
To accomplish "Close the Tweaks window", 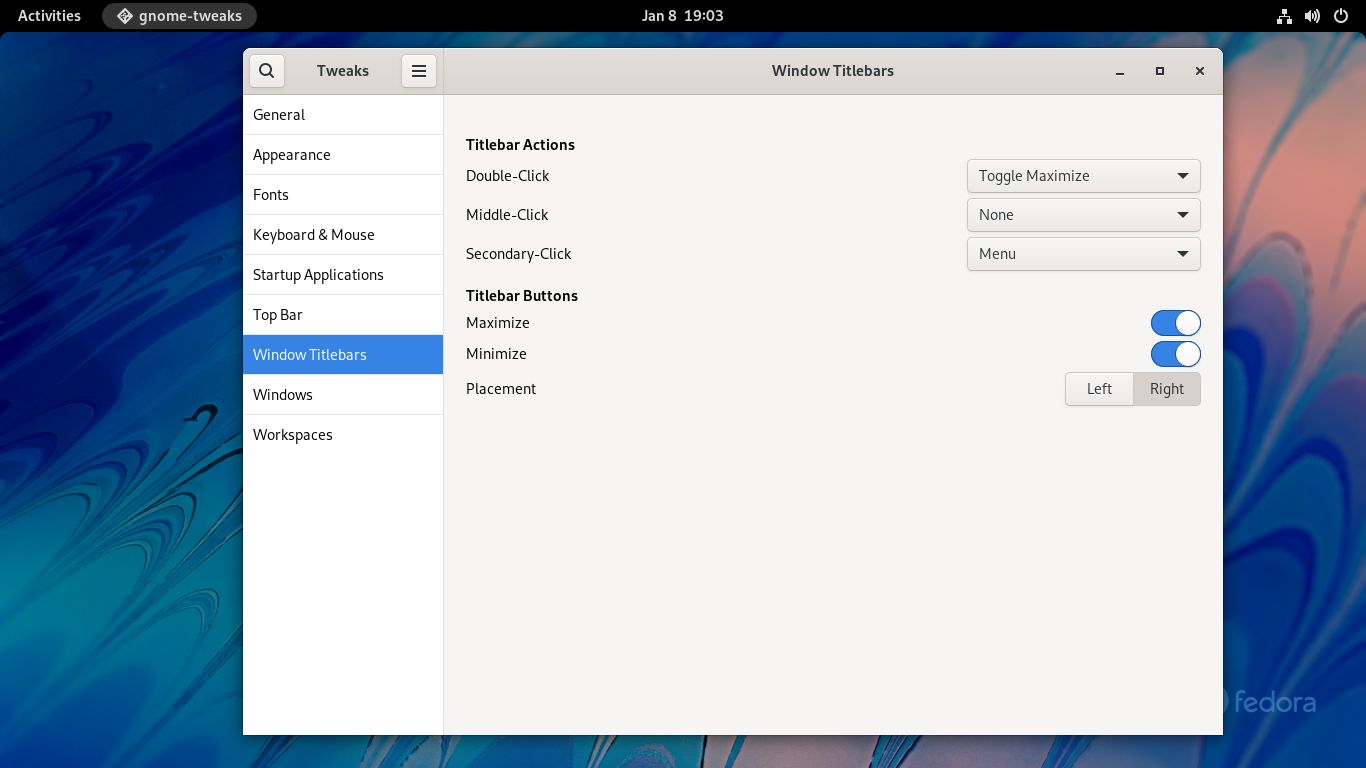I will [x=1200, y=71].
